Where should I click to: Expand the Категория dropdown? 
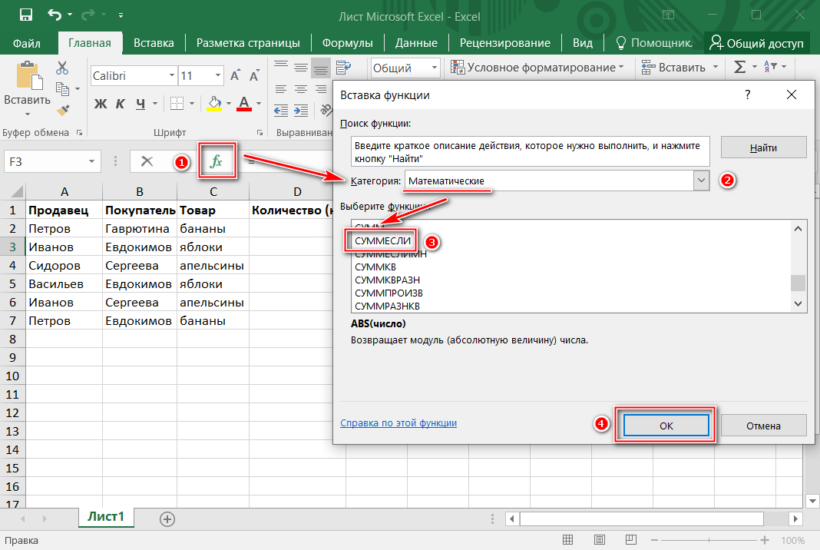coord(700,180)
